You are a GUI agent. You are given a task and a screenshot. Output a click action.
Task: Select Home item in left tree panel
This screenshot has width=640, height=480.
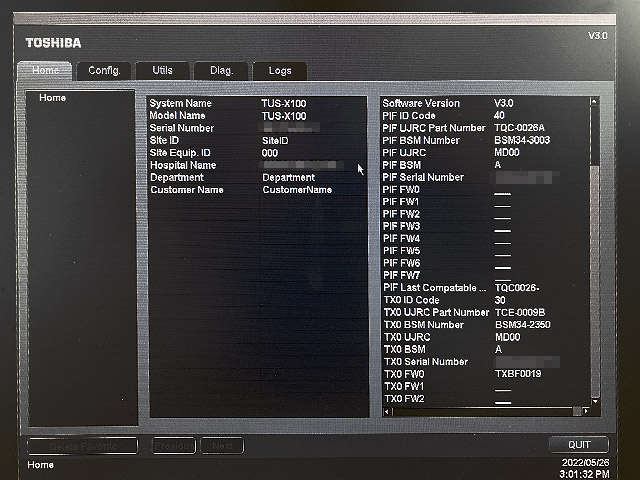[52, 98]
